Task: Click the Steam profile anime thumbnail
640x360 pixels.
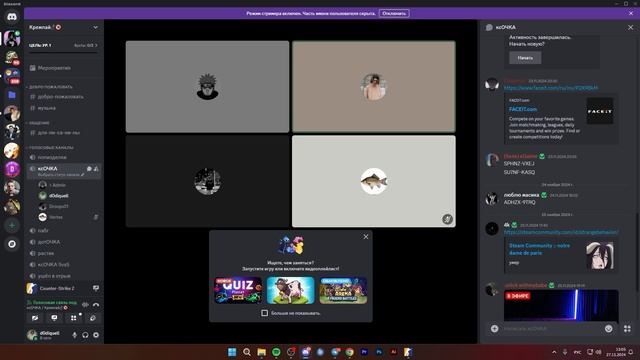Action: point(600,256)
